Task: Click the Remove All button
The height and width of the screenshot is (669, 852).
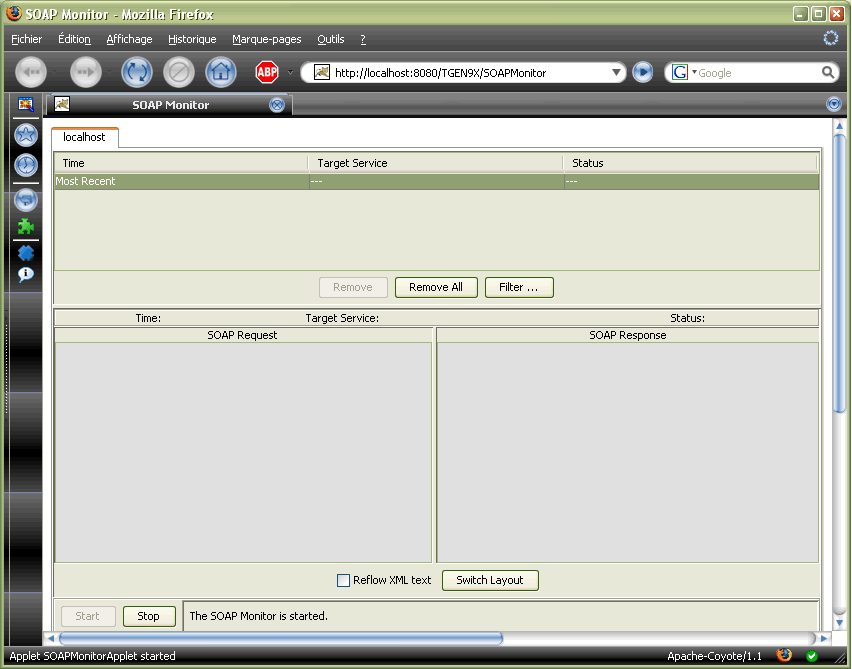Action: click(436, 287)
